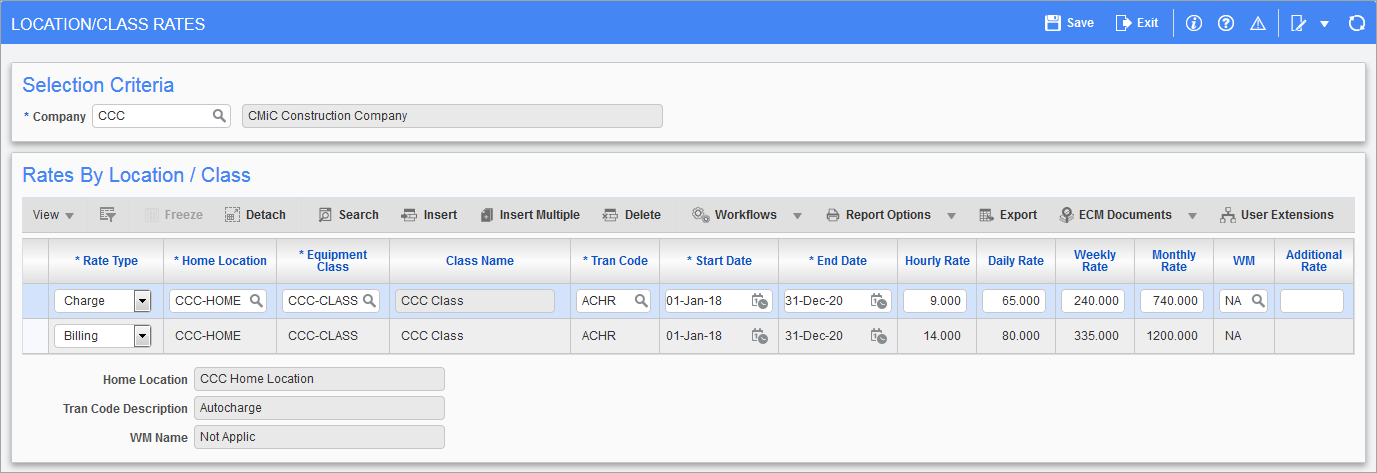Open Rate Type dropdown for Billing row
The image size is (1377, 473).
coord(141,336)
